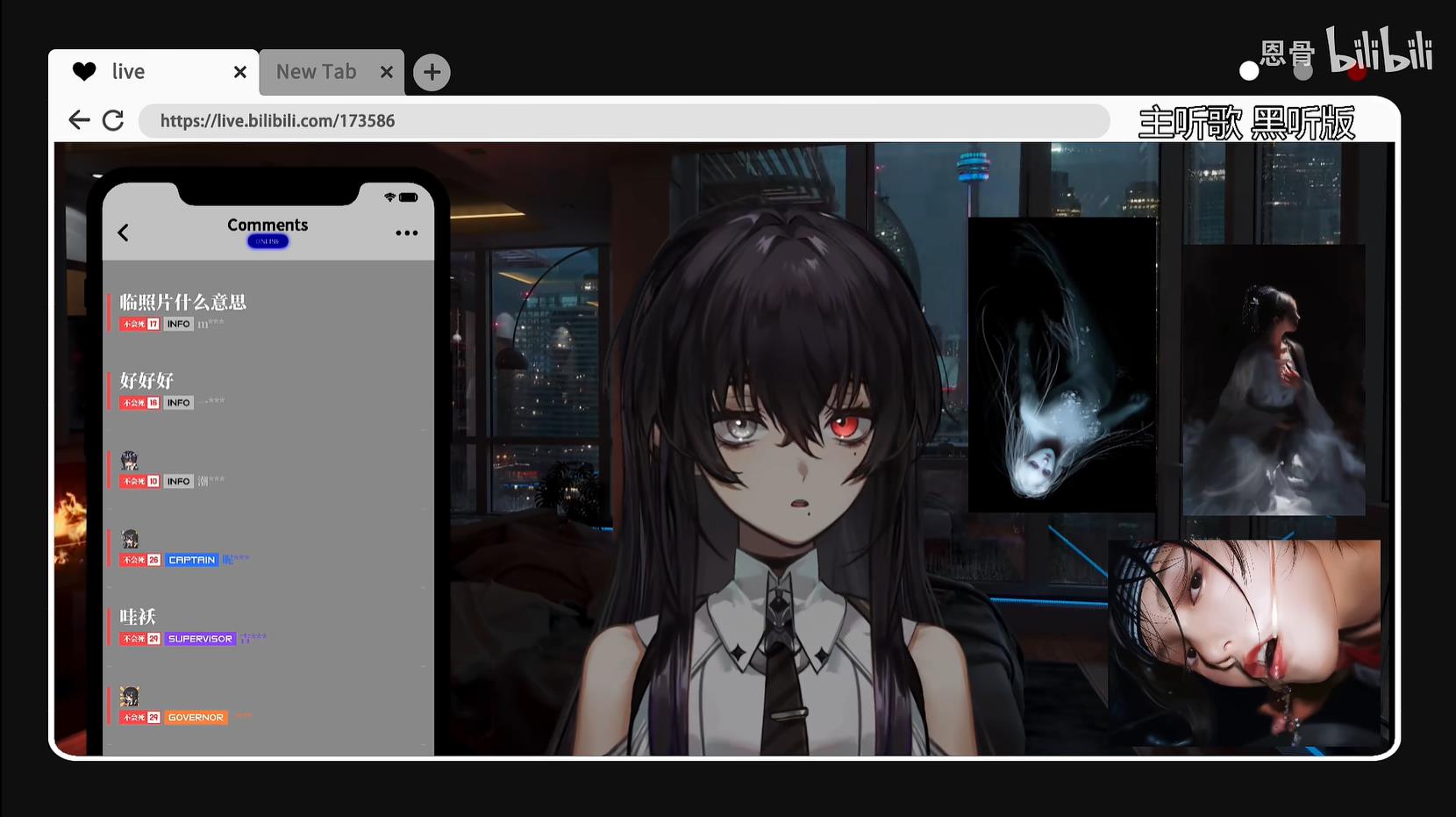Select the comment "好好好"

(146, 381)
